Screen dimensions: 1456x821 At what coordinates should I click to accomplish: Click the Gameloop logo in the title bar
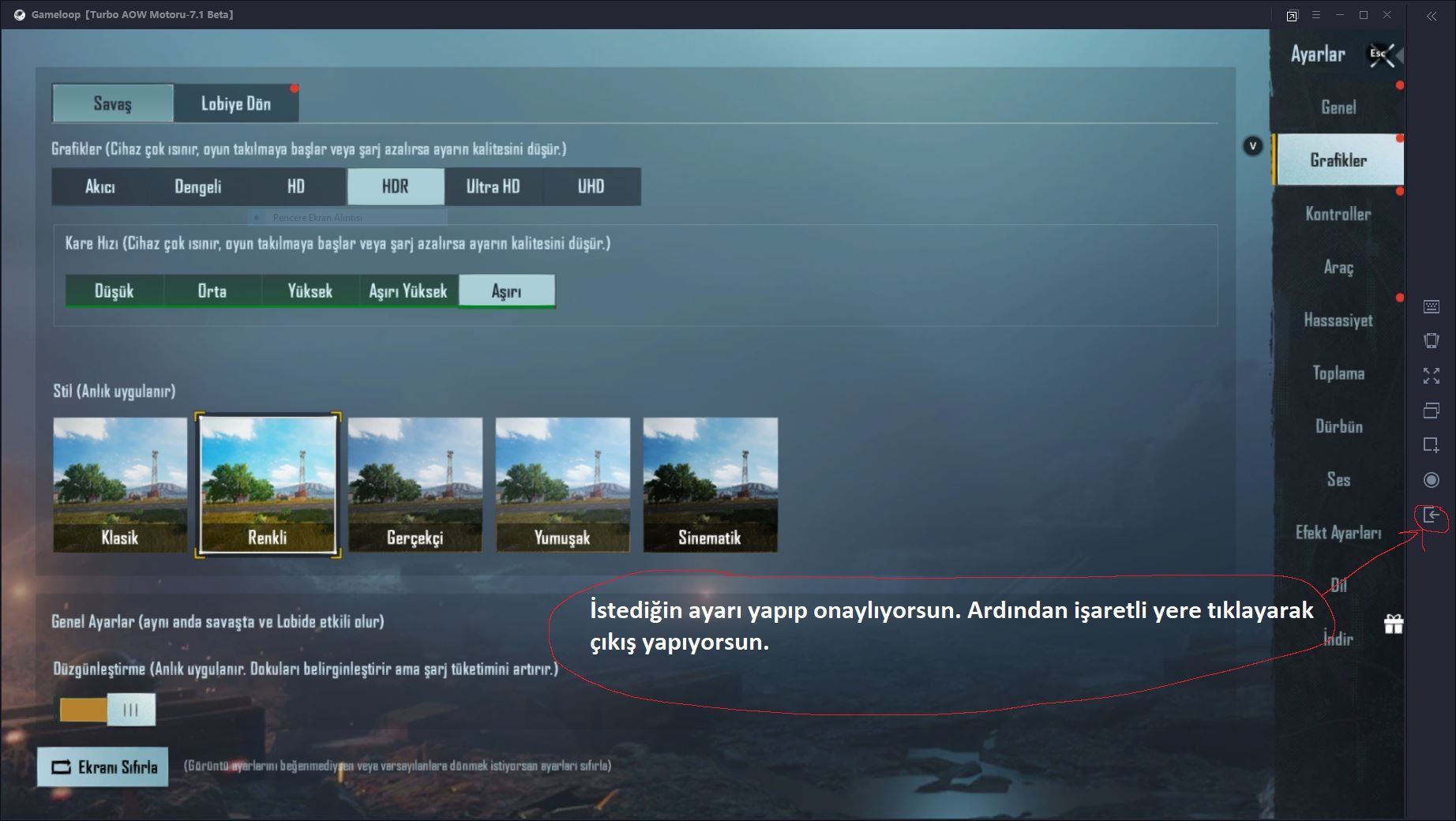(20, 15)
